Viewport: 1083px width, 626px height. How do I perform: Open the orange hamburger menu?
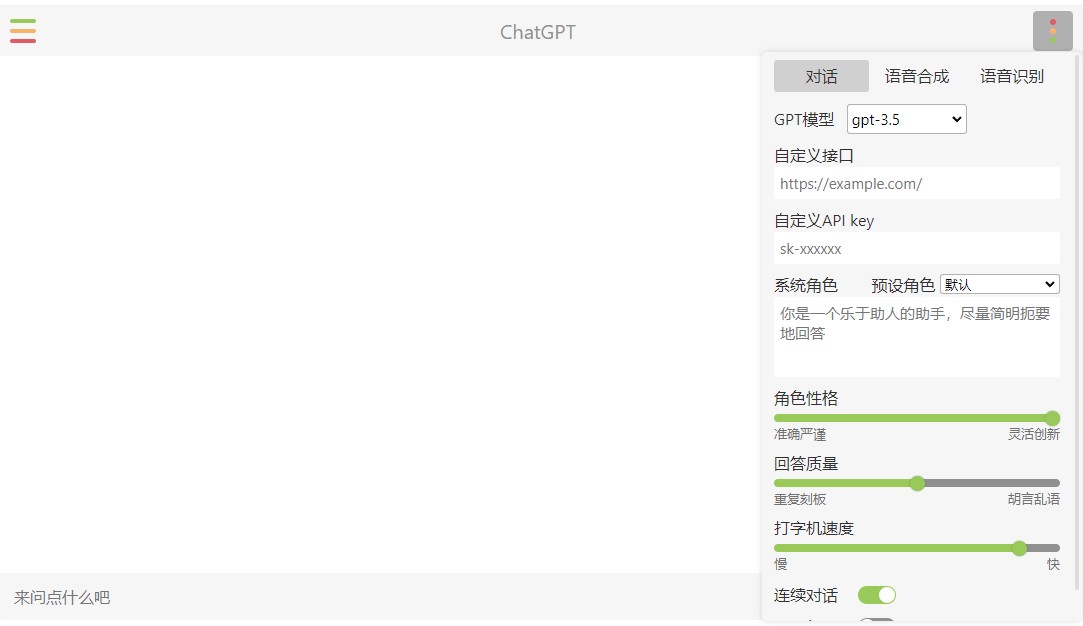(x=24, y=31)
